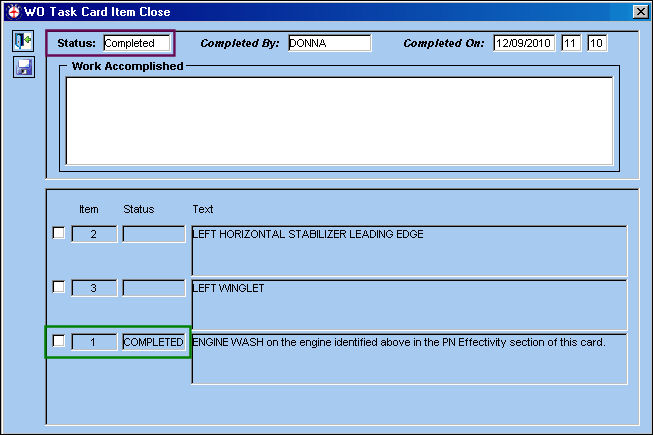
Task: Click the application logo in title bar
Action: pos(13,12)
